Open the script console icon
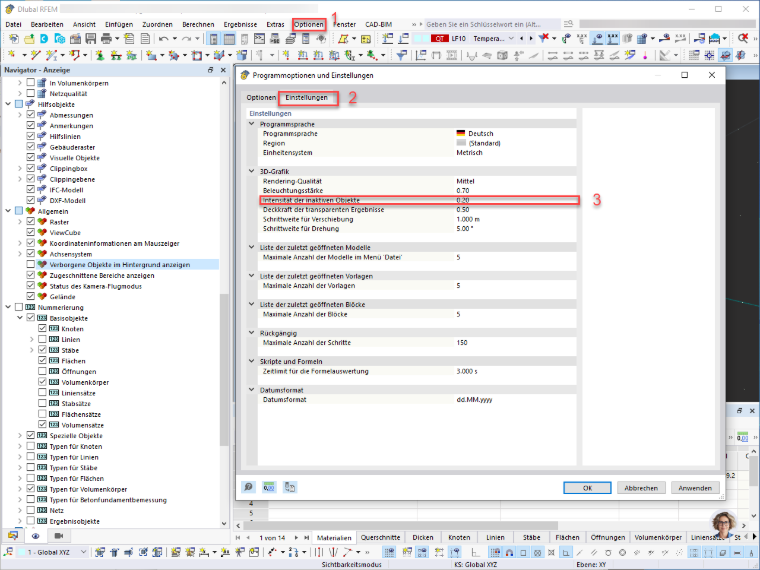760x570 pixels. [x=259, y=38]
